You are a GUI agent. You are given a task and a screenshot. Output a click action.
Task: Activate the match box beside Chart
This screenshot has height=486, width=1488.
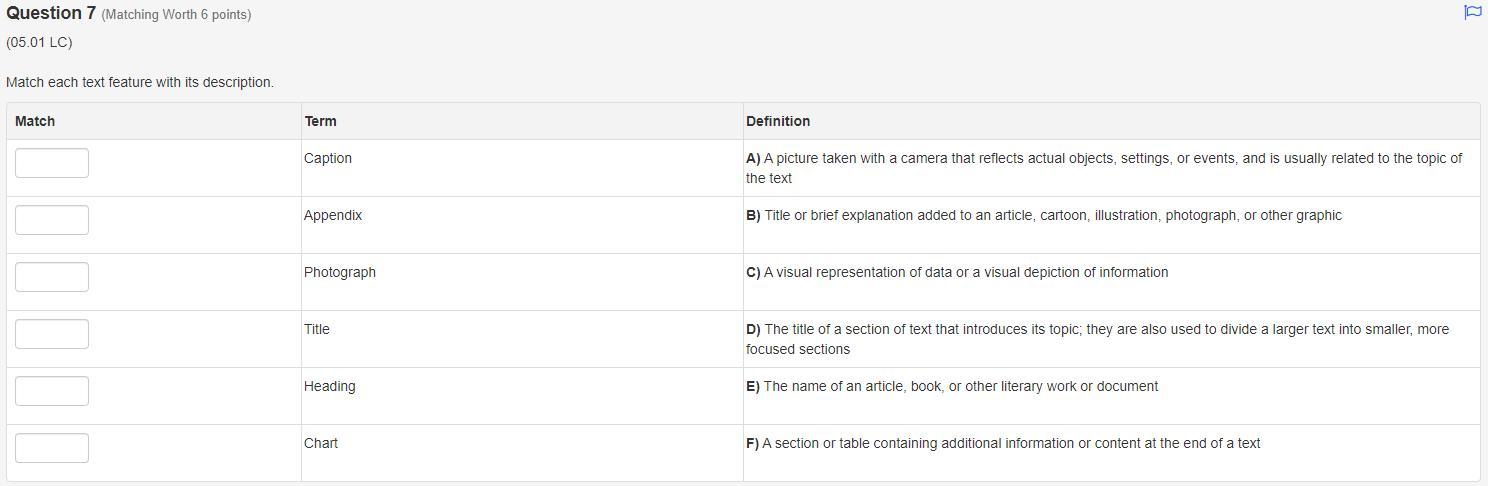pyautogui.click(x=52, y=448)
